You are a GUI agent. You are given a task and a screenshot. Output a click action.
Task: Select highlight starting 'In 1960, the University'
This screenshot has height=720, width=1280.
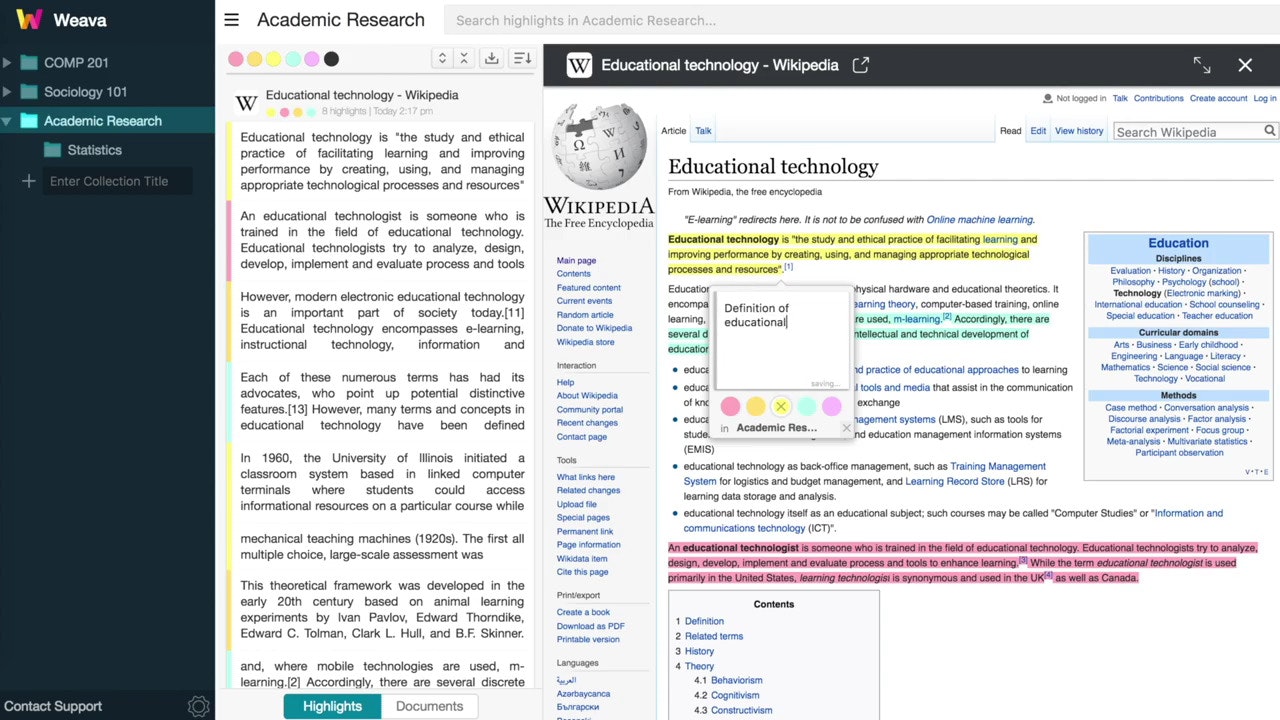click(382, 482)
